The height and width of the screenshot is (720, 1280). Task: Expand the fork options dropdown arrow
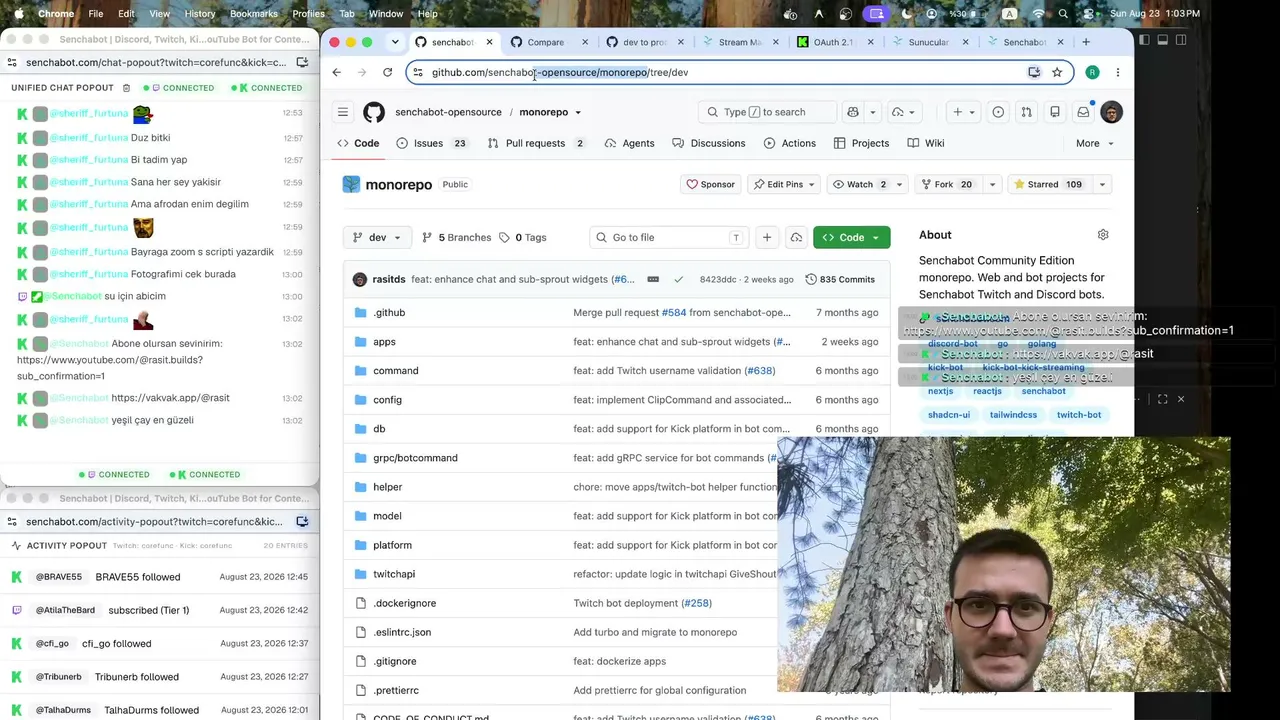tap(992, 184)
